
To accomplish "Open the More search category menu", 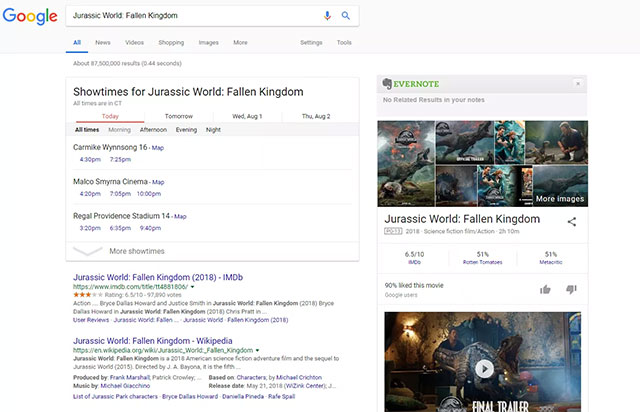I will 240,43.
